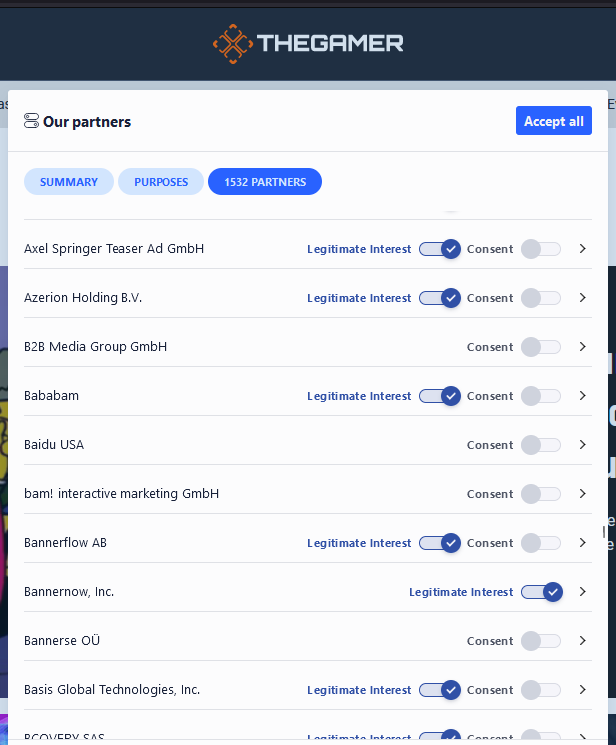
Task: Expand Bannerflow AB details
Action: click(582, 543)
